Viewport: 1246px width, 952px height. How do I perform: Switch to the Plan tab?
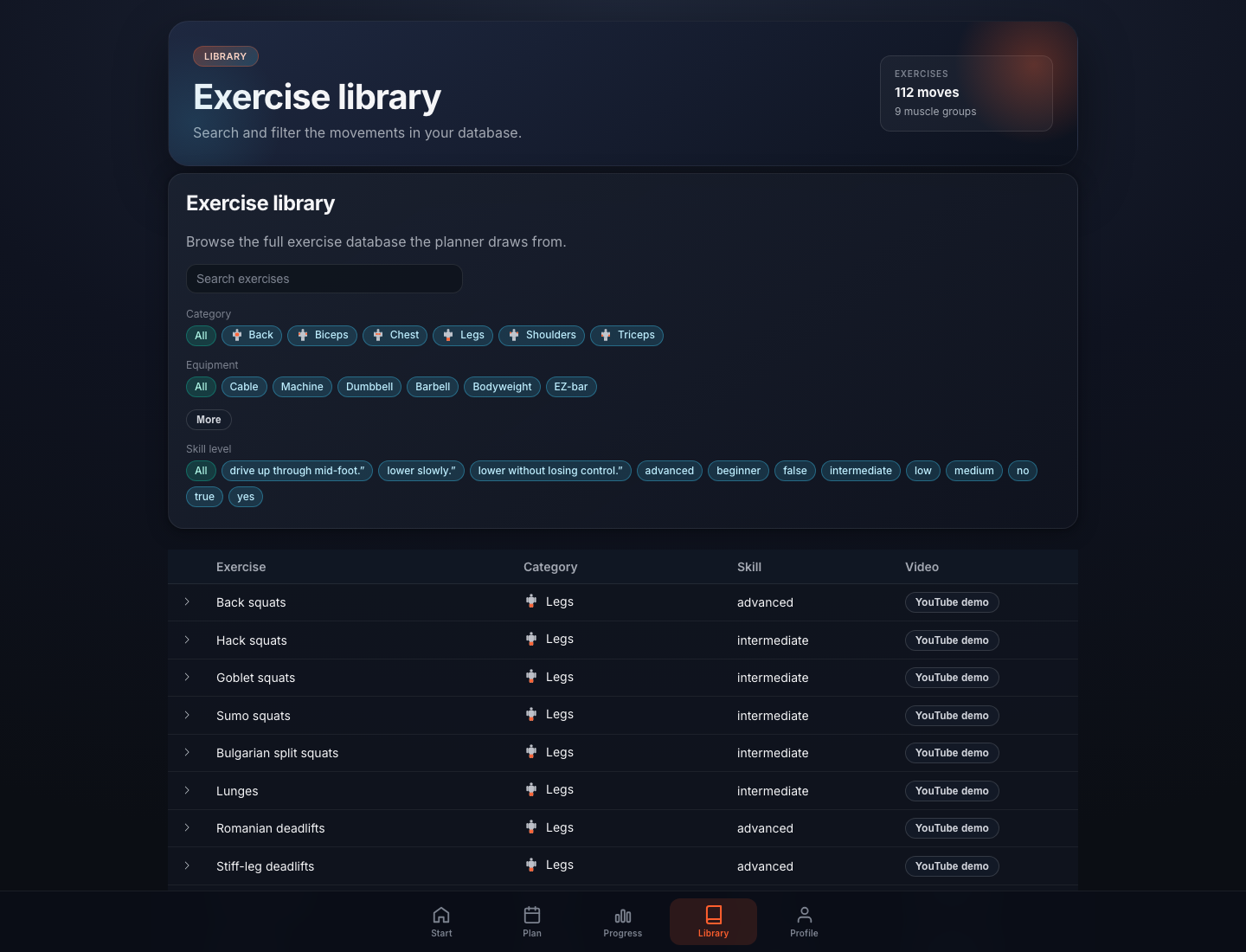point(531,921)
